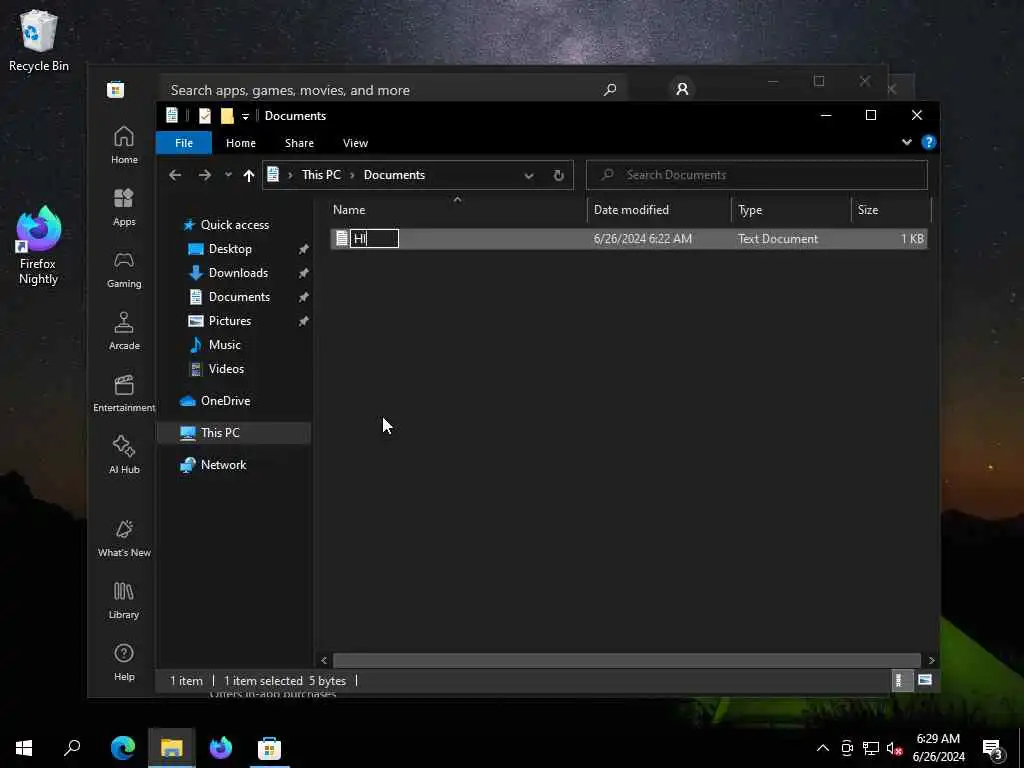This screenshot has height=768, width=1024.
Task: Open File Explorer help icon
Action: click(x=929, y=142)
